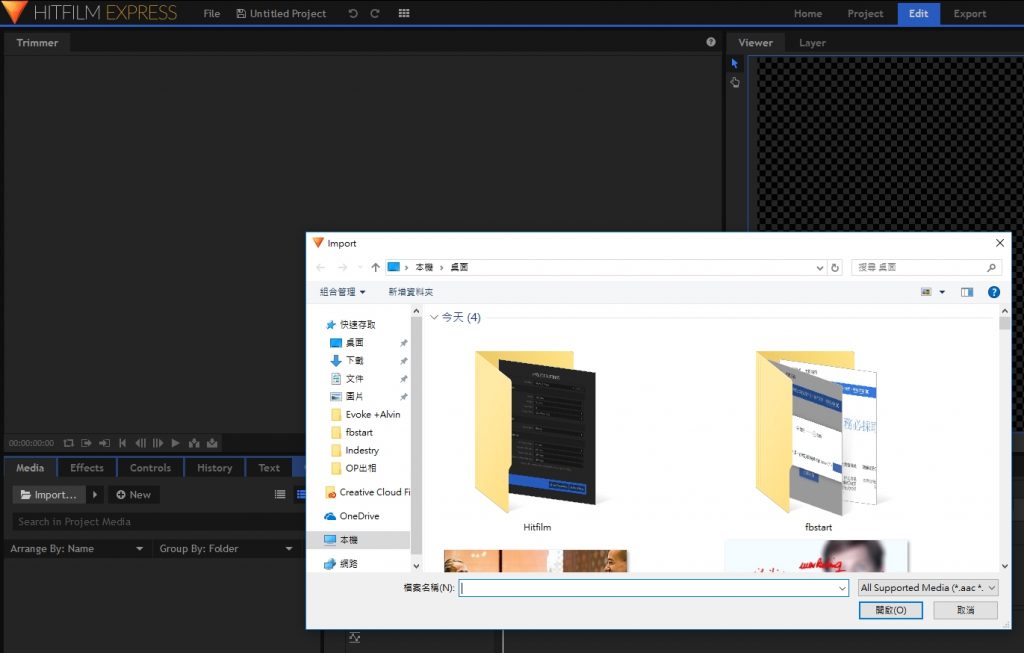Click the file name input field
This screenshot has width=1024, height=653.
pyautogui.click(x=648, y=588)
